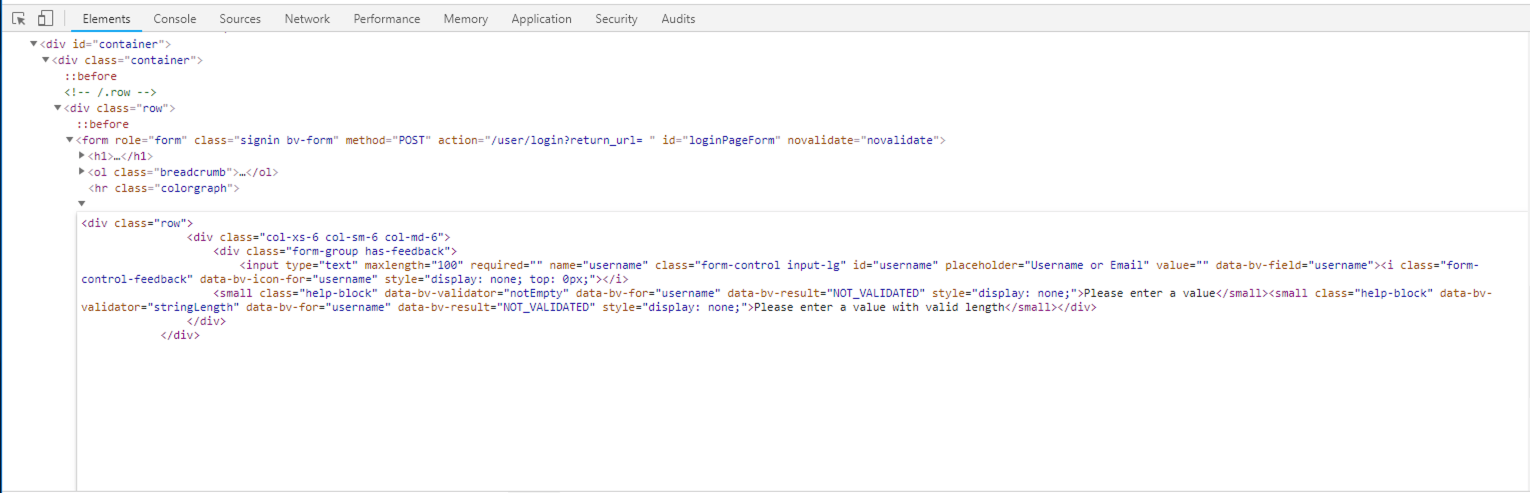This screenshot has height=493, width=1530.
Task: Collapse the arrow above the HTML editor
Action: (x=82, y=203)
